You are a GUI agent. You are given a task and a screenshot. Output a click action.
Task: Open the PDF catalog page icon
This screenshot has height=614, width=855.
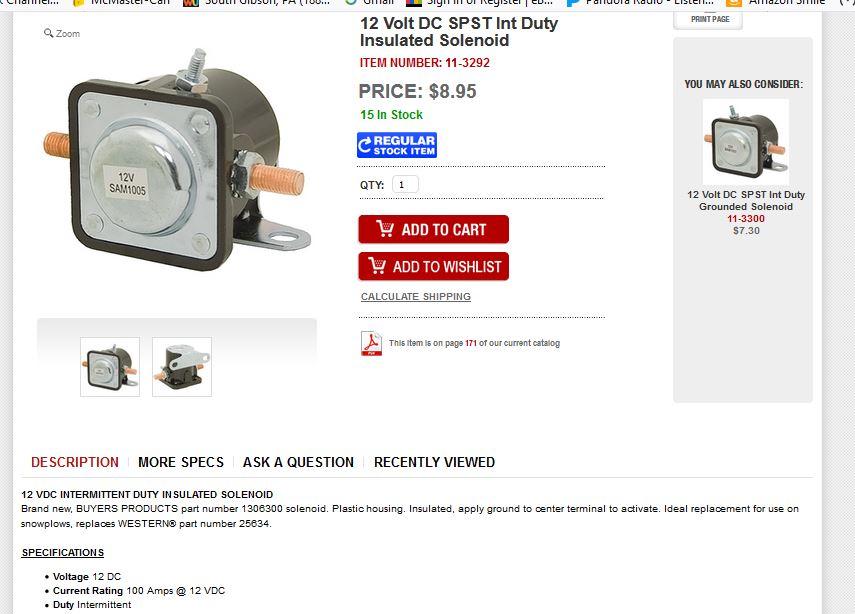coord(371,344)
